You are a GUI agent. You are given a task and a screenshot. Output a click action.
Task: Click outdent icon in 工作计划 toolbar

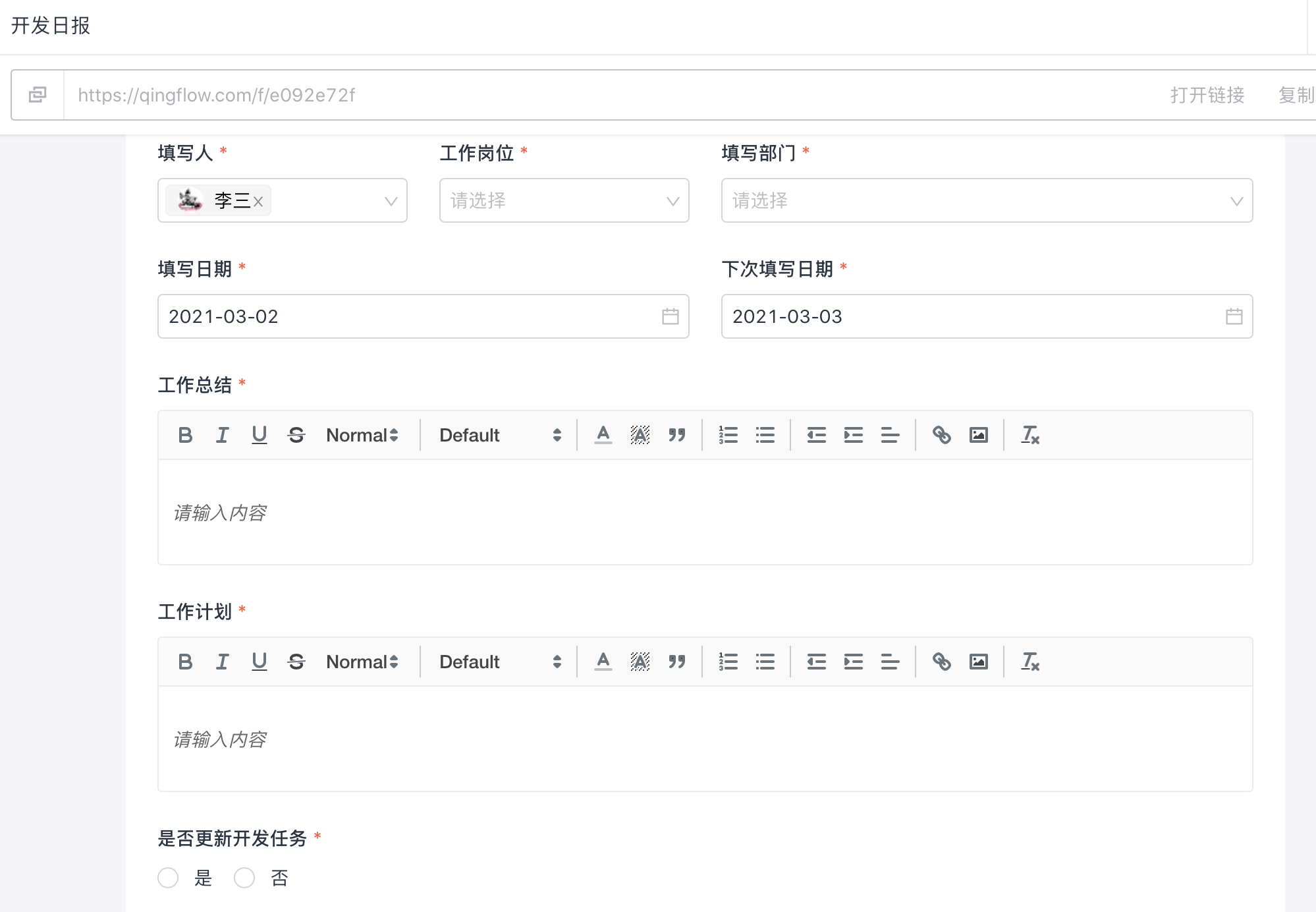816,662
